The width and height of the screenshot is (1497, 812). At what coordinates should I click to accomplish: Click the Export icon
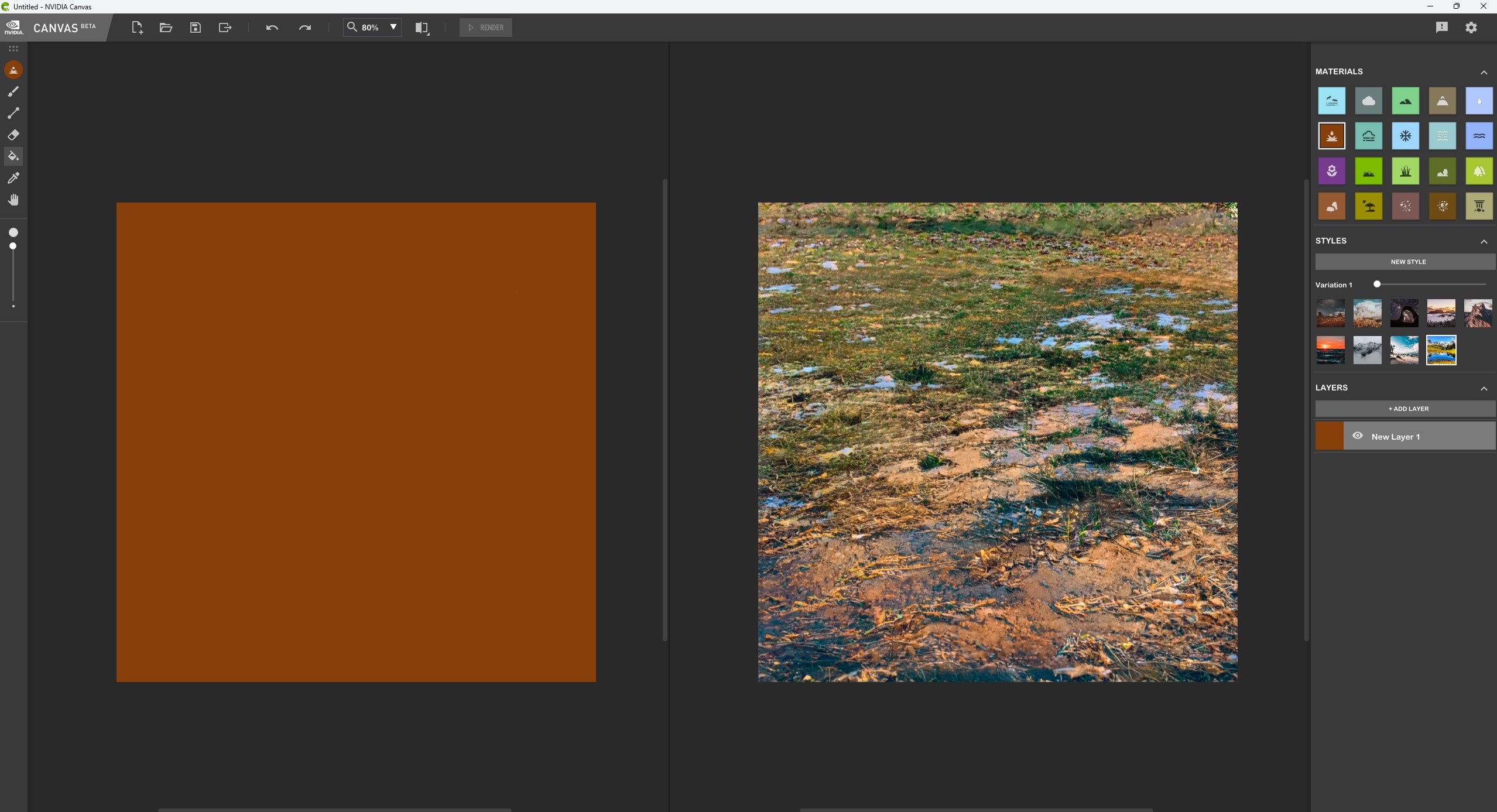click(225, 28)
